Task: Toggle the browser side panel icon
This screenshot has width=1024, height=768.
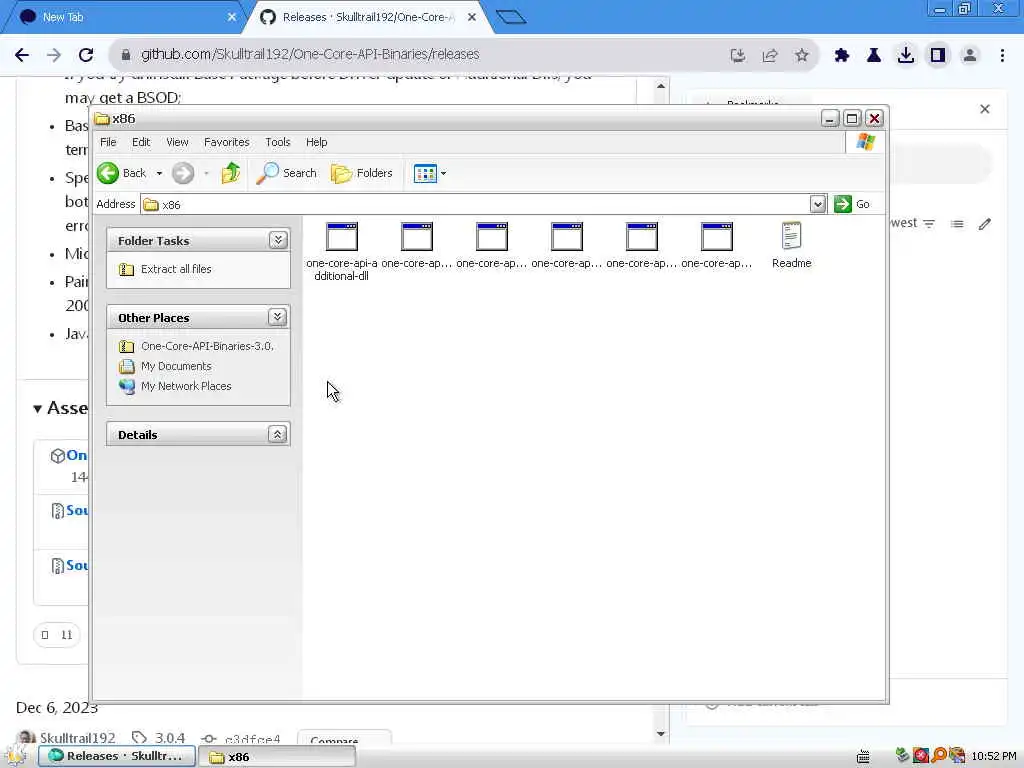Action: (938, 56)
